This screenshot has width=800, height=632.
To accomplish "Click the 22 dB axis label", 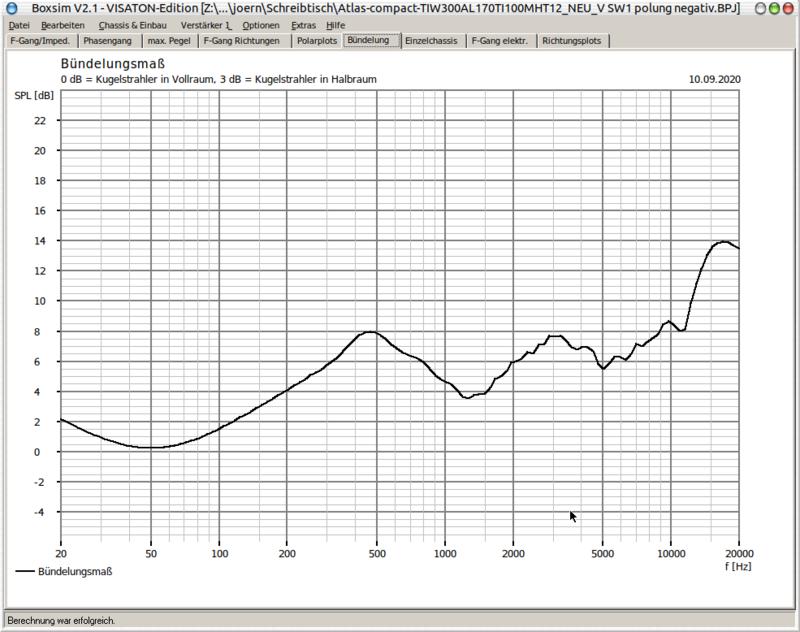I will coord(40,121).
